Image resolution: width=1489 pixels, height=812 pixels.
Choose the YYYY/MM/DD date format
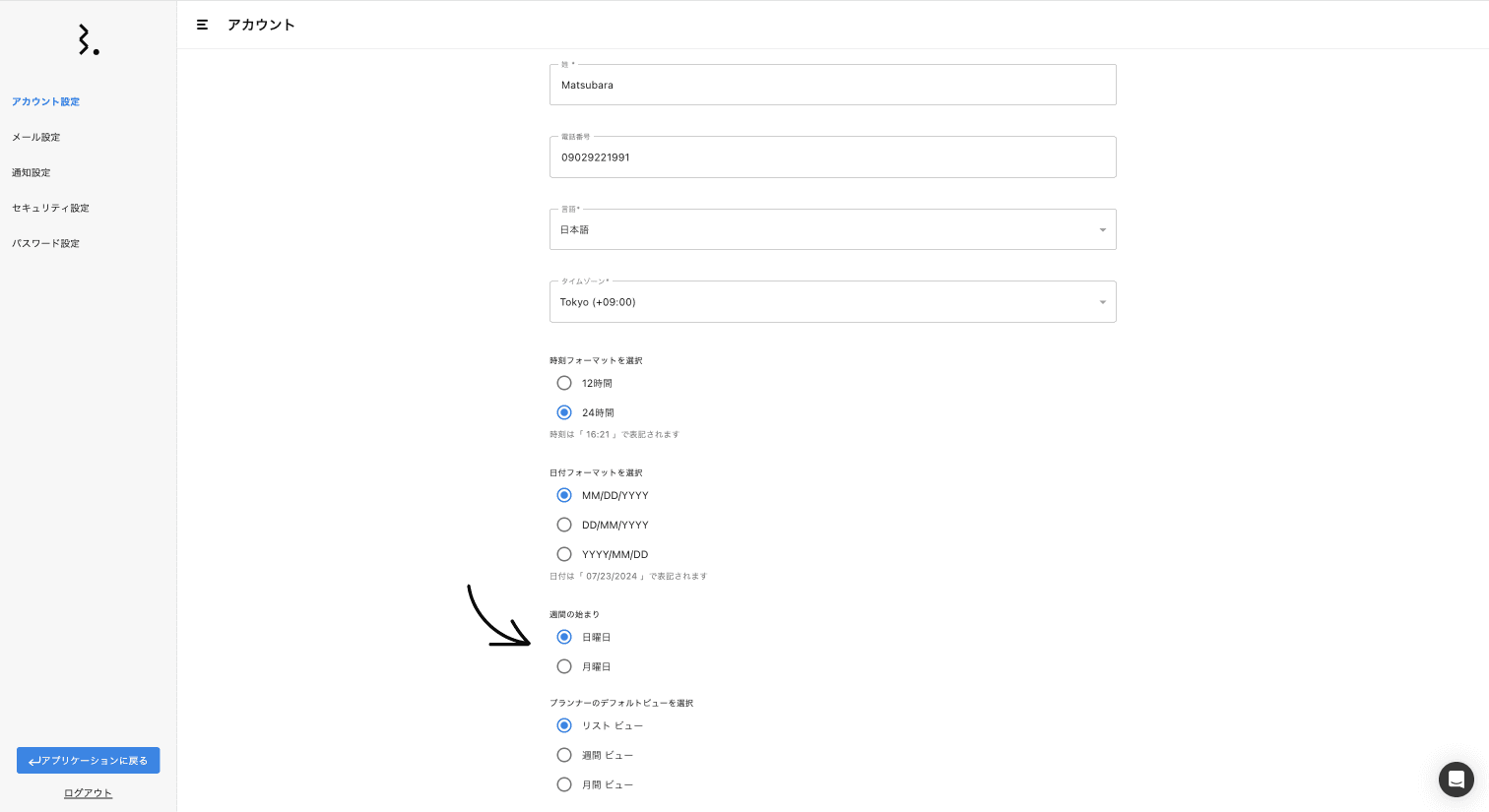(564, 554)
